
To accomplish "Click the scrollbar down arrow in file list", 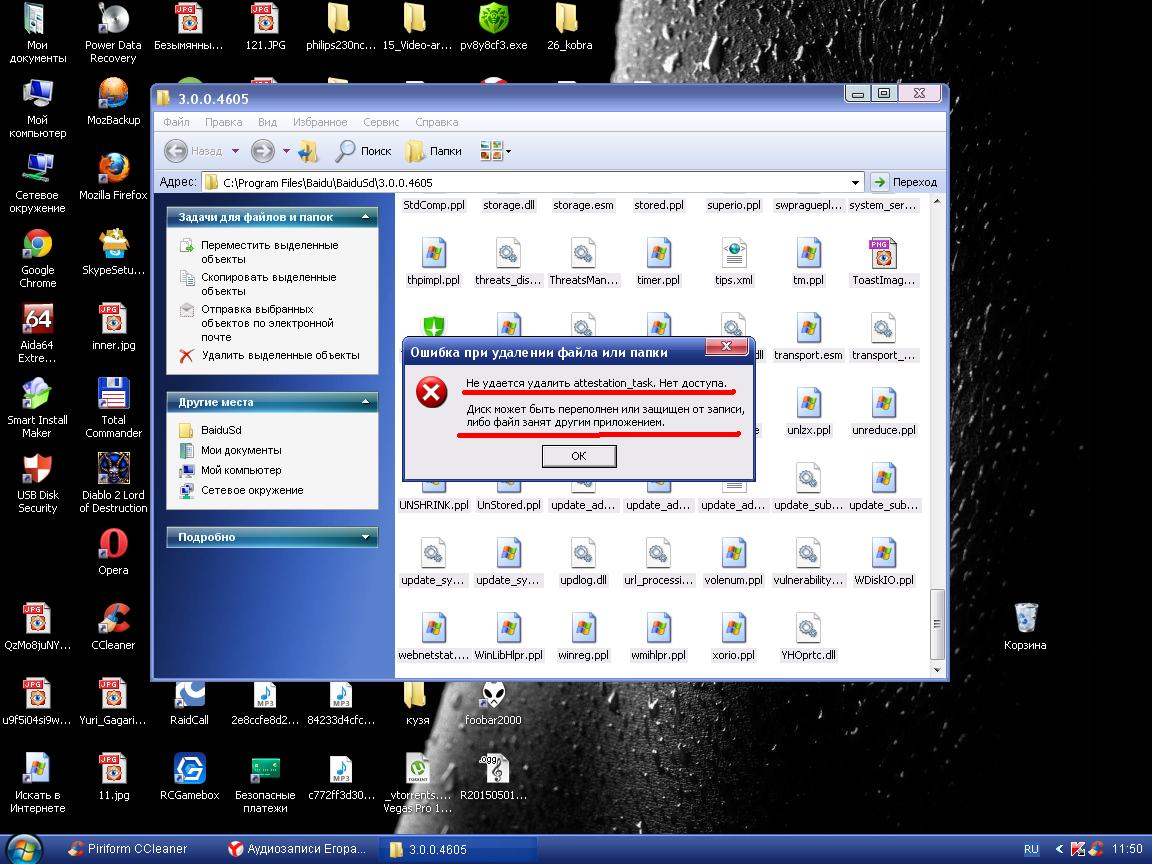I will coord(936,669).
